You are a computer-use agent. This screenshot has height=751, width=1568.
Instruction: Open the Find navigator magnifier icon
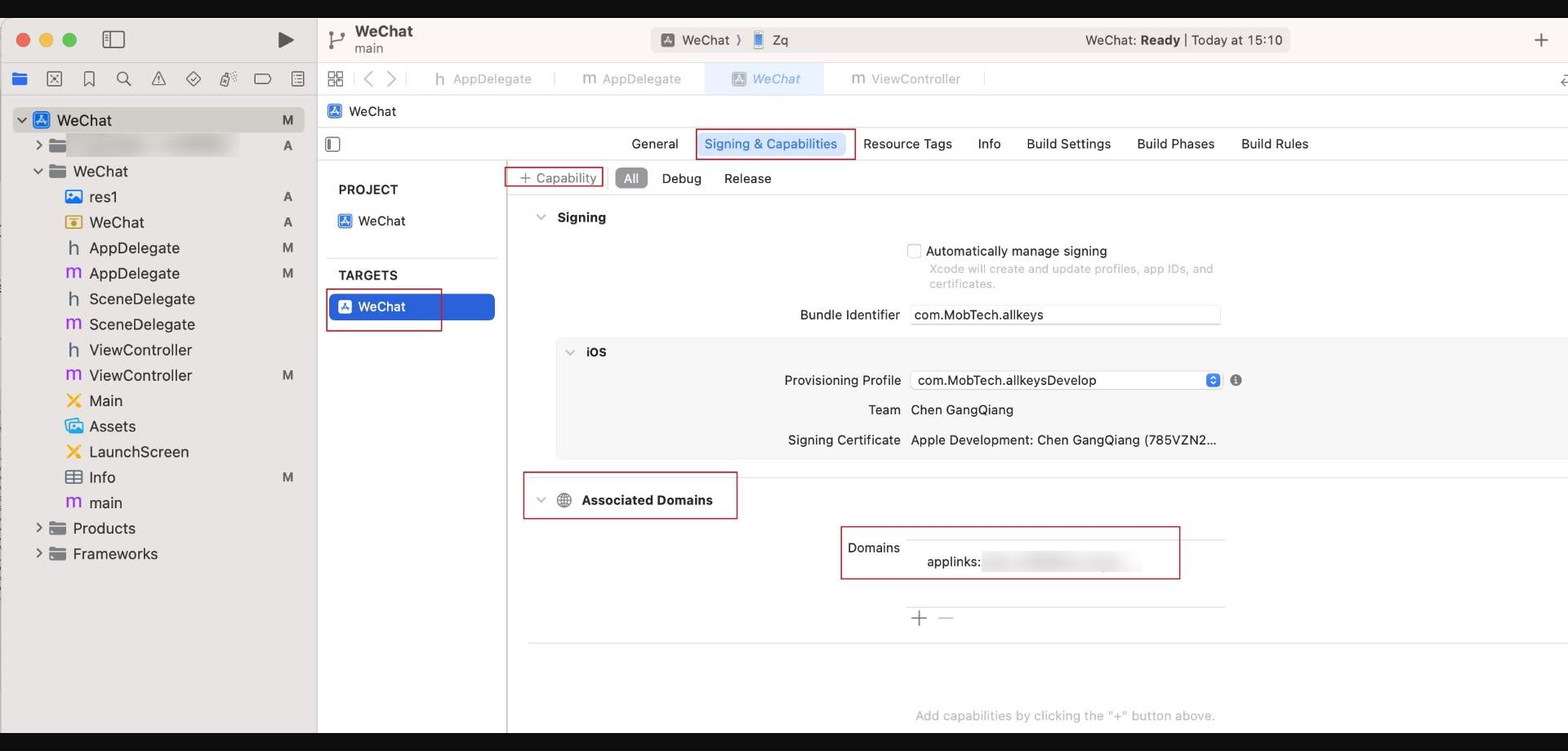[x=124, y=79]
